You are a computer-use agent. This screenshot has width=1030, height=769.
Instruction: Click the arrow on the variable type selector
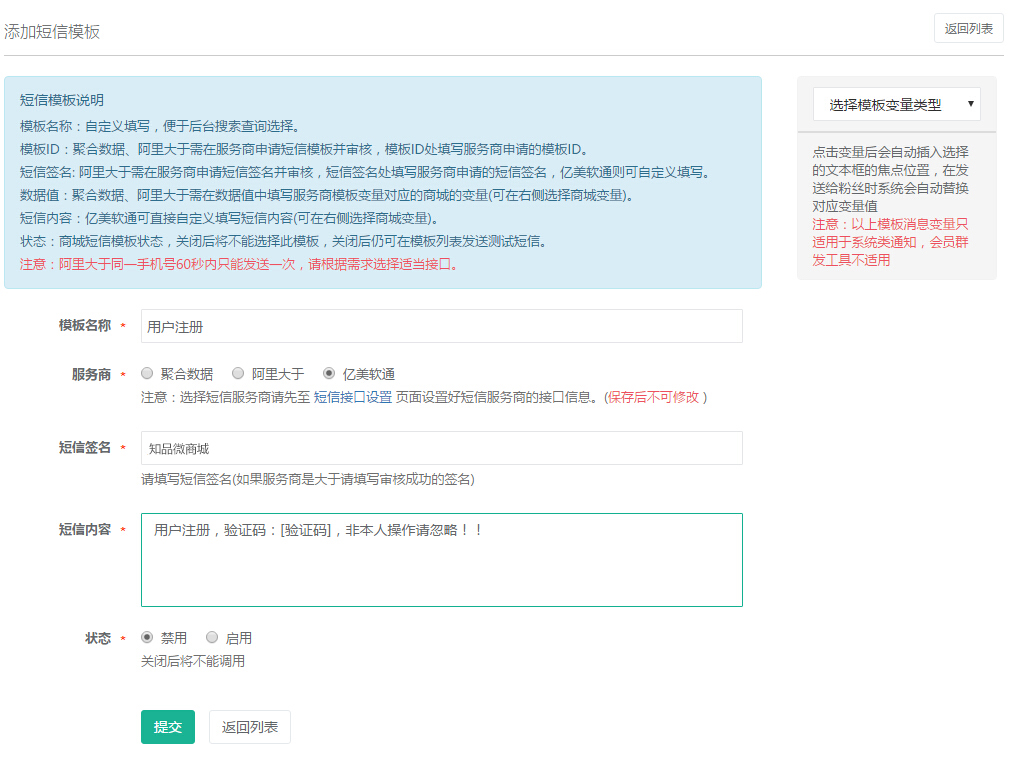(x=969, y=104)
